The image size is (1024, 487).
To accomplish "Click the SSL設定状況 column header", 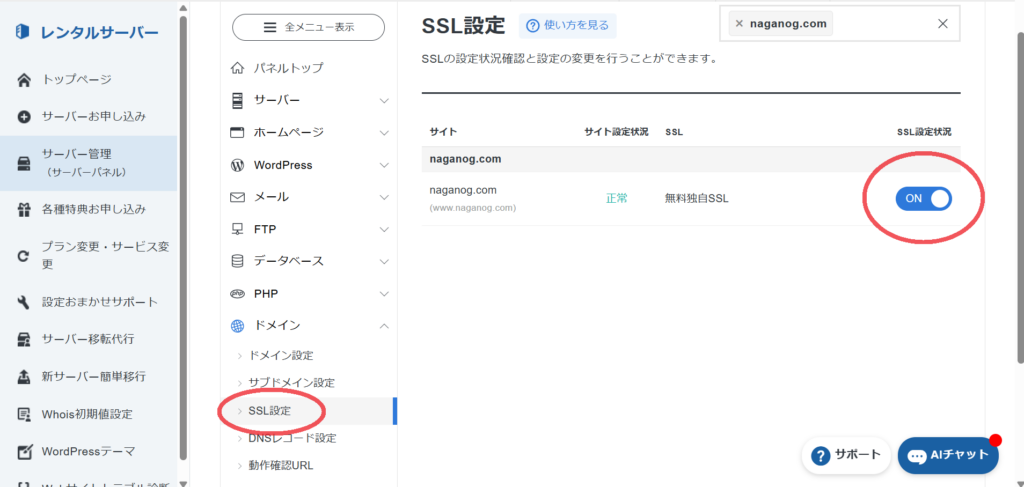I will pyautogui.click(x=924, y=132).
